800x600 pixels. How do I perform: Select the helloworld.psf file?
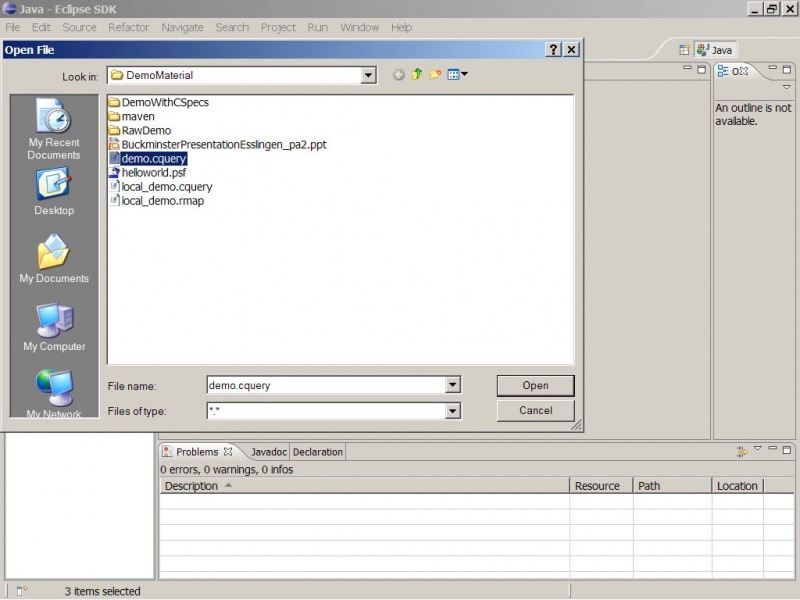147,172
